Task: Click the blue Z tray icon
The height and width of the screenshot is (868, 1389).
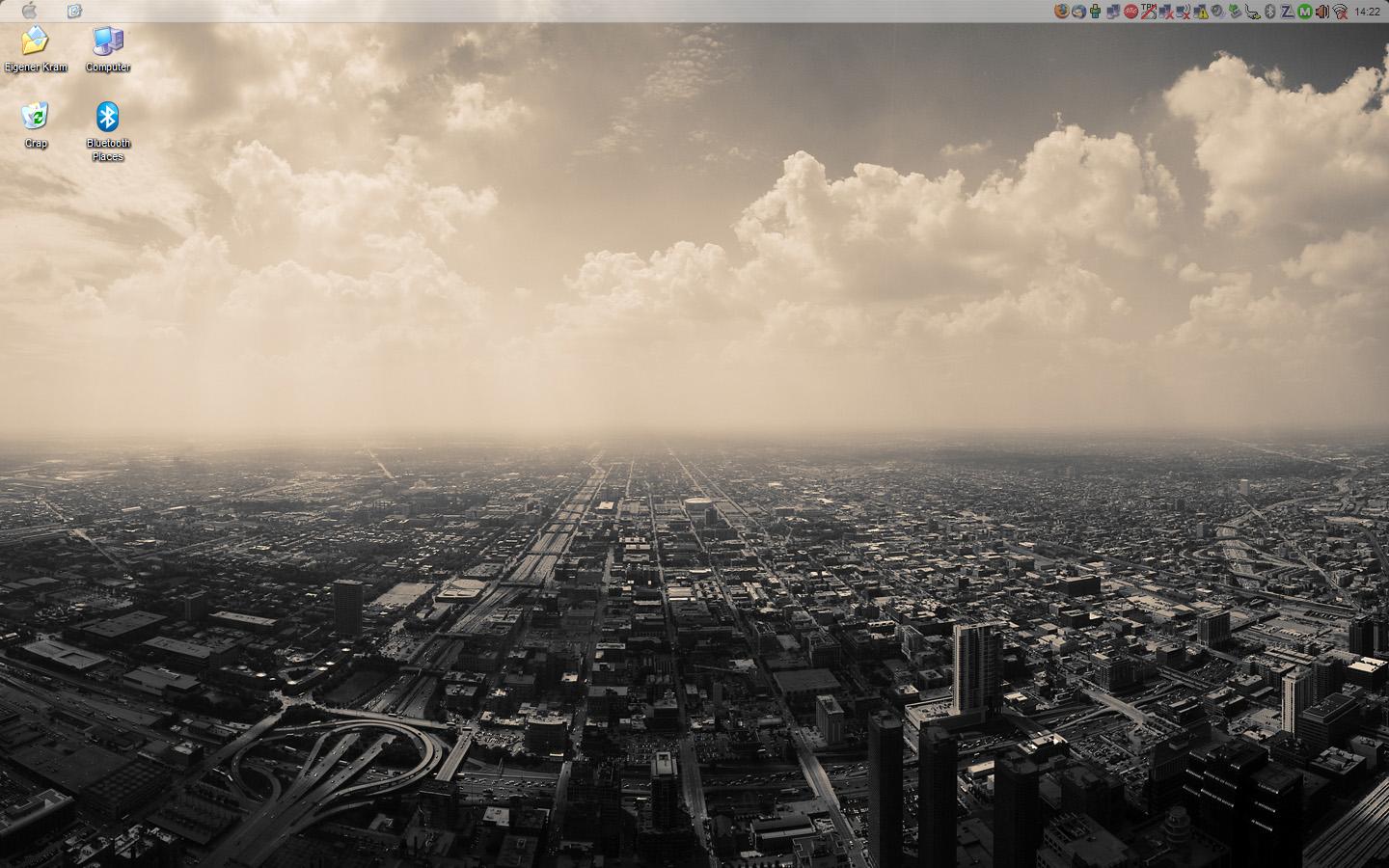Action: (x=1288, y=12)
